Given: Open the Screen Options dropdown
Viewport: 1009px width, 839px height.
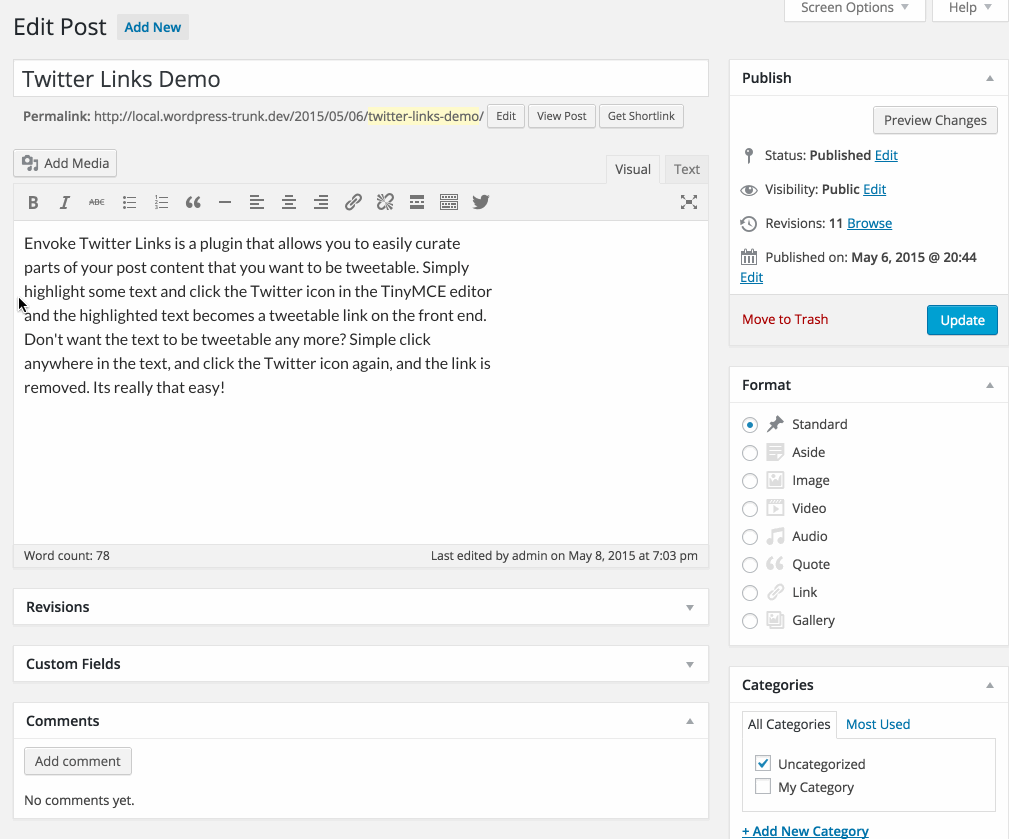Looking at the screenshot, I should [854, 8].
